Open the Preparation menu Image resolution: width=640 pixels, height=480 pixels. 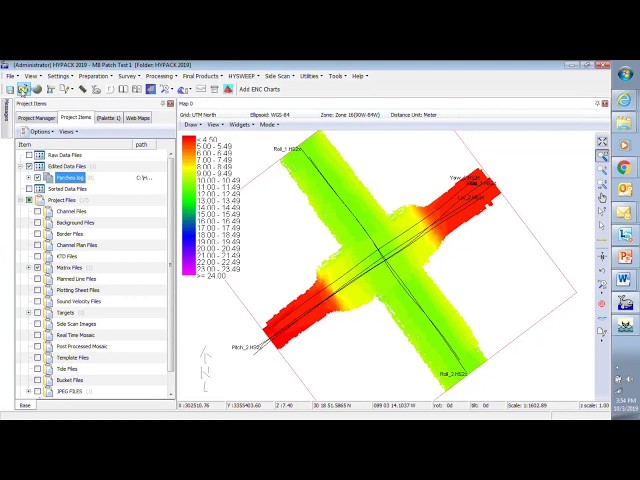[x=96, y=76]
